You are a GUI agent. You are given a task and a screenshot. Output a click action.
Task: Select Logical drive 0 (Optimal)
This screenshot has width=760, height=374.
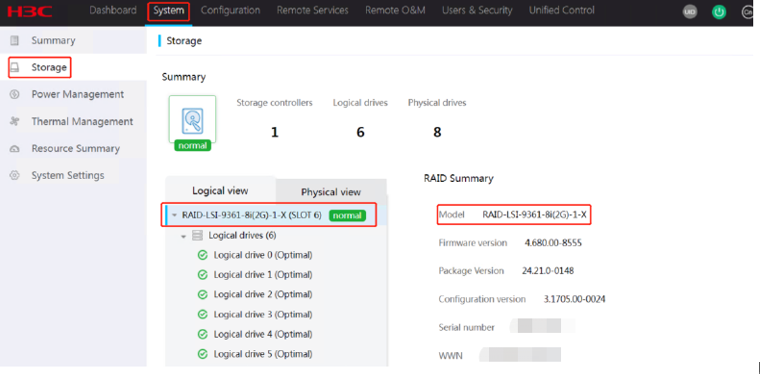pyautogui.click(x=263, y=255)
